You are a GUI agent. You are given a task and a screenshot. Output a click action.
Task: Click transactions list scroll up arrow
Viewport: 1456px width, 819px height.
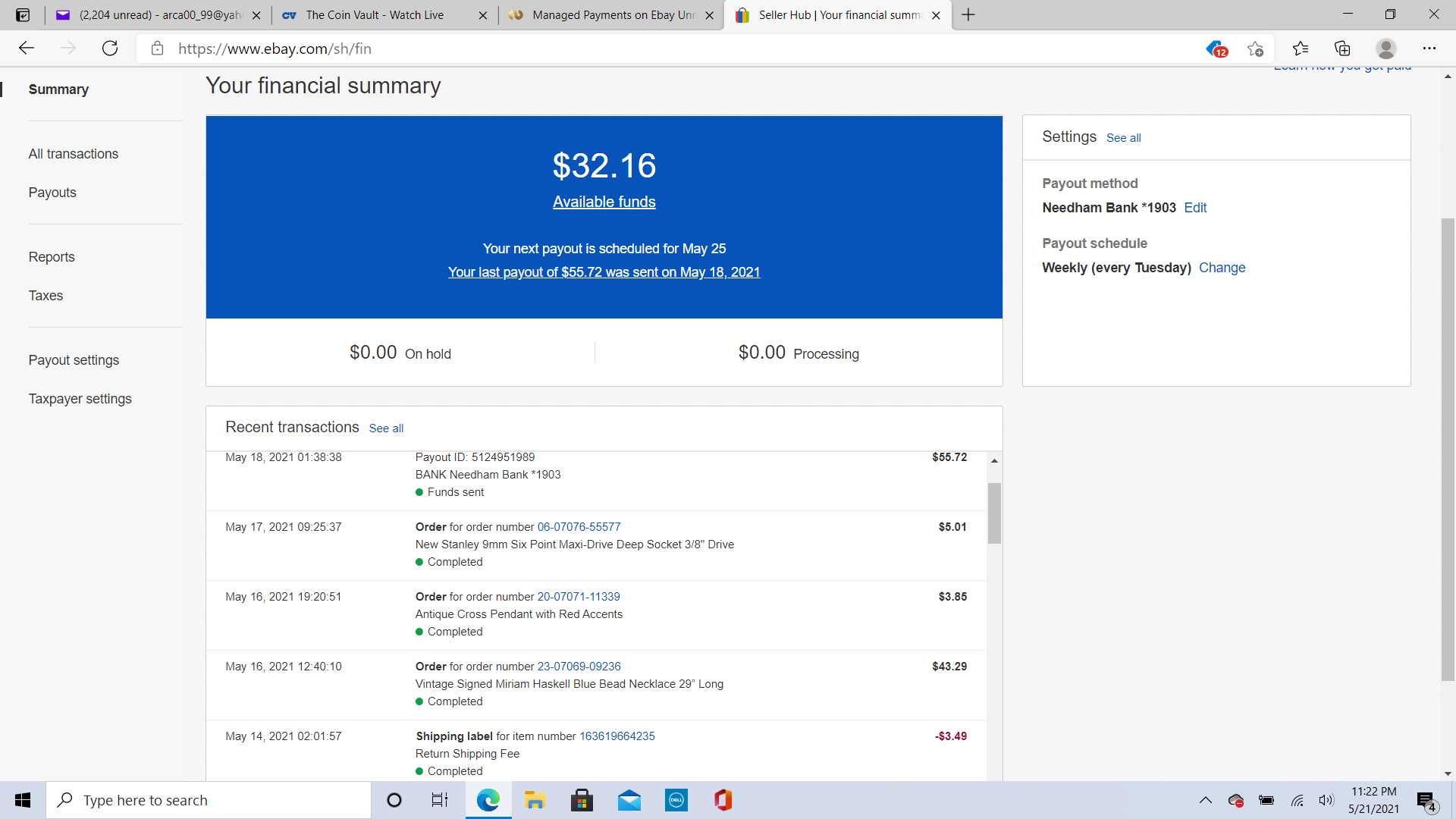coord(994,461)
